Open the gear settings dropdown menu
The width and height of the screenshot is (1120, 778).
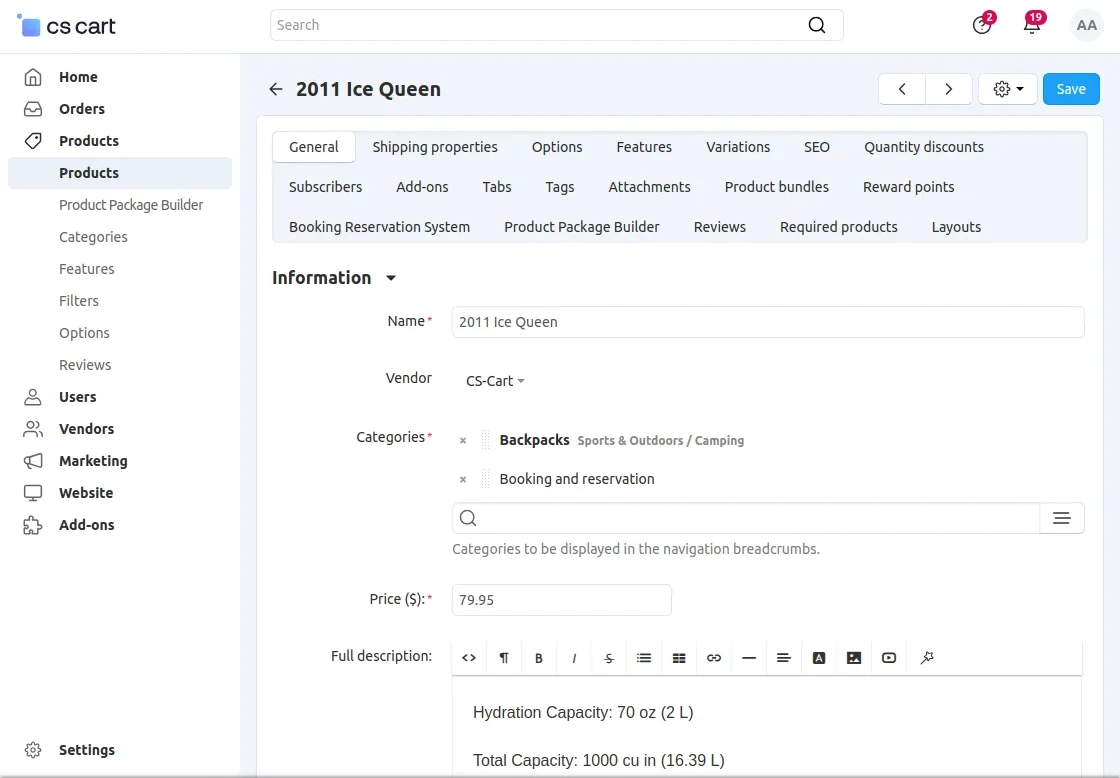[1008, 89]
